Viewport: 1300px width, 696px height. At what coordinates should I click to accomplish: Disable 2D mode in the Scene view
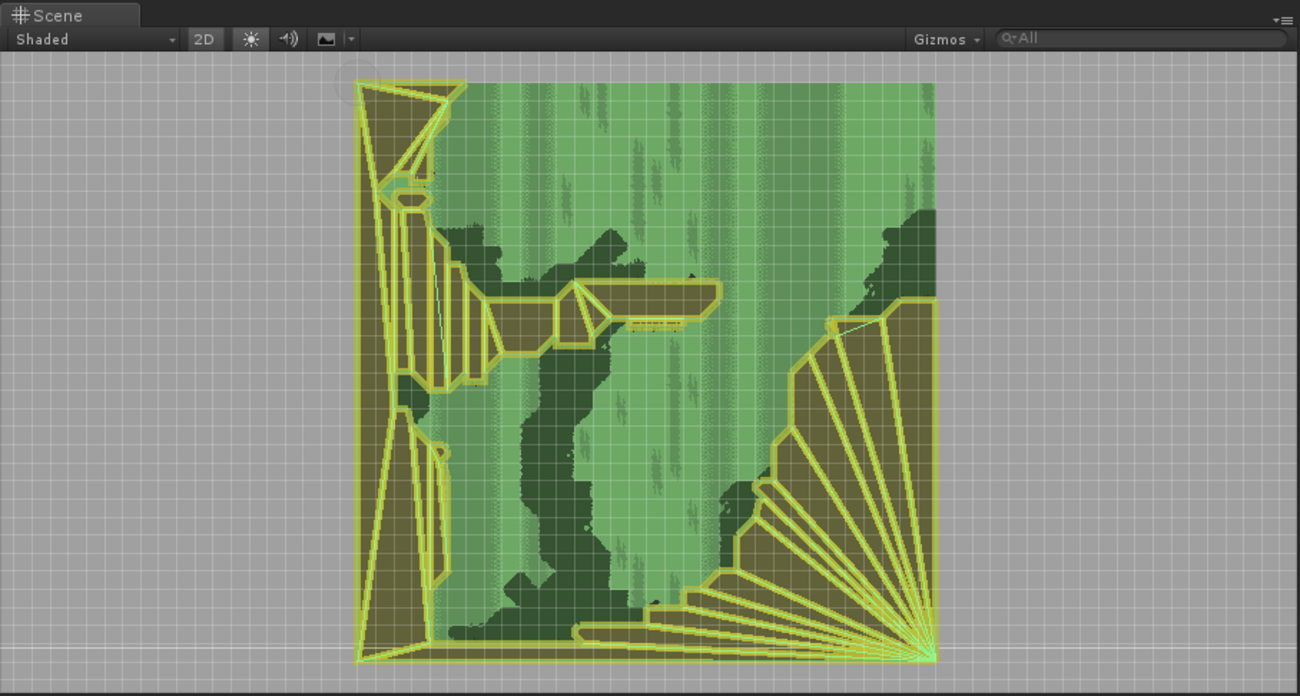(205, 39)
